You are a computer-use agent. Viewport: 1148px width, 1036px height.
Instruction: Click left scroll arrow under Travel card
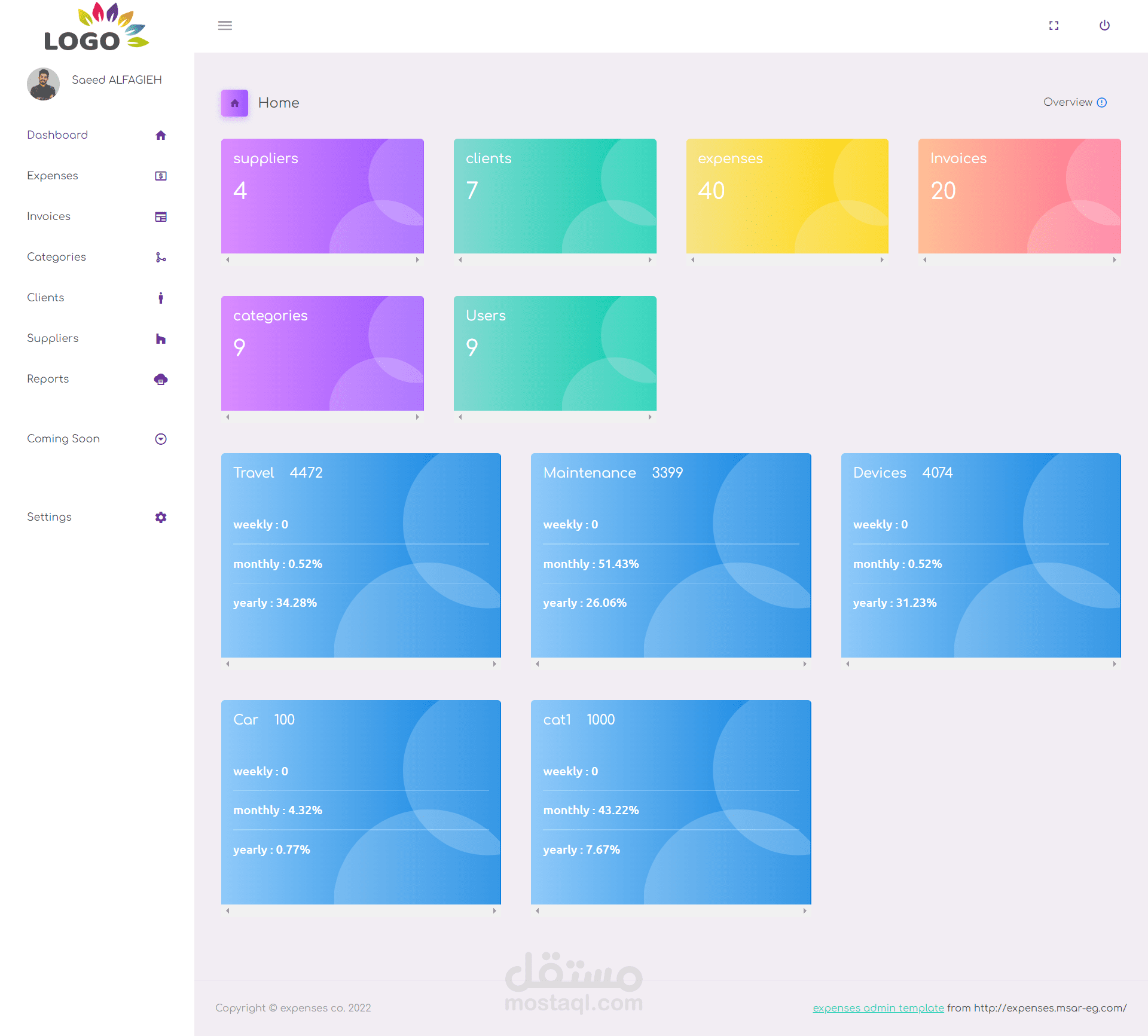pos(228,664)
